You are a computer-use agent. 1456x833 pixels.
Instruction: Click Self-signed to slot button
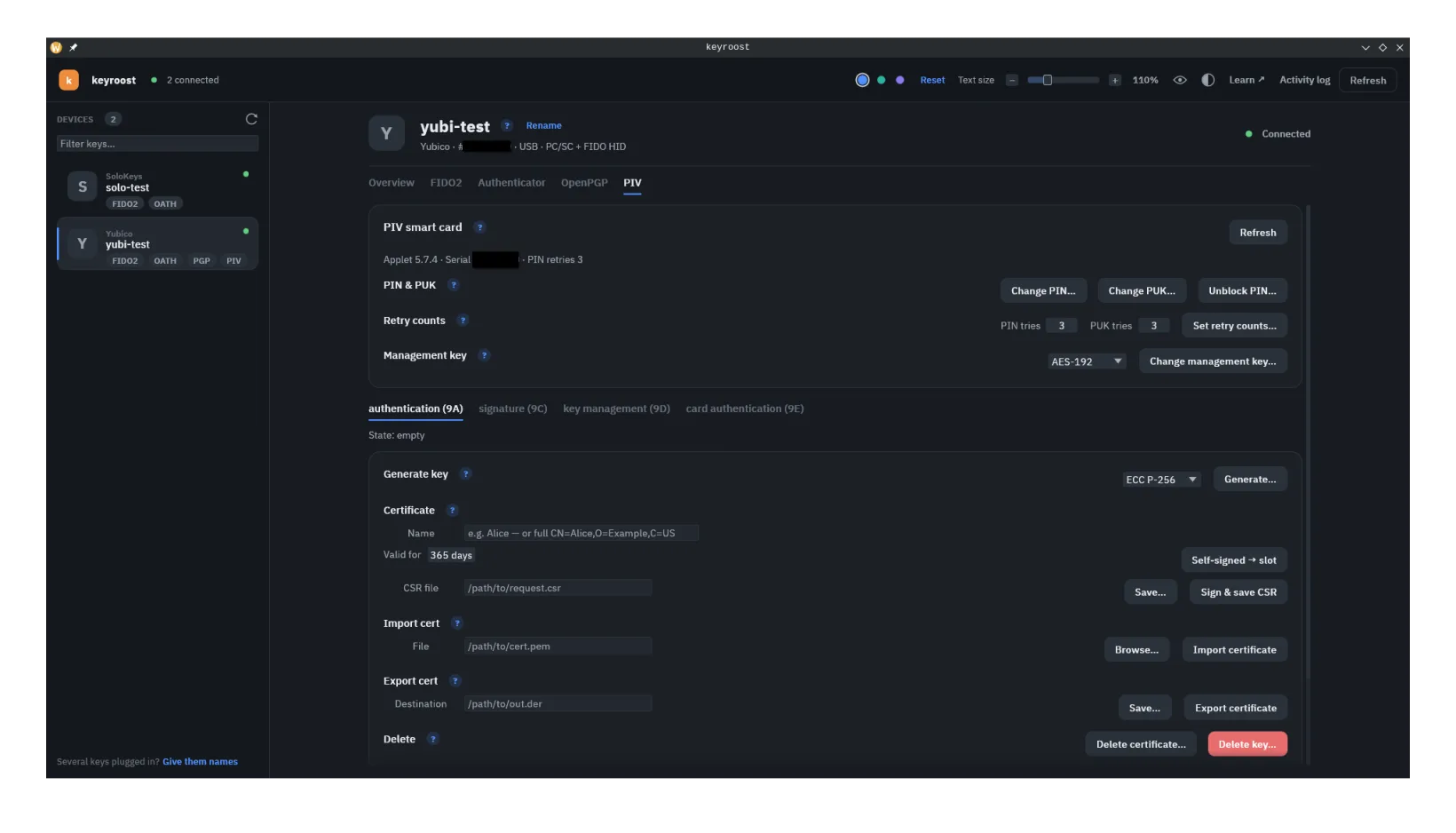point(1234,560)
